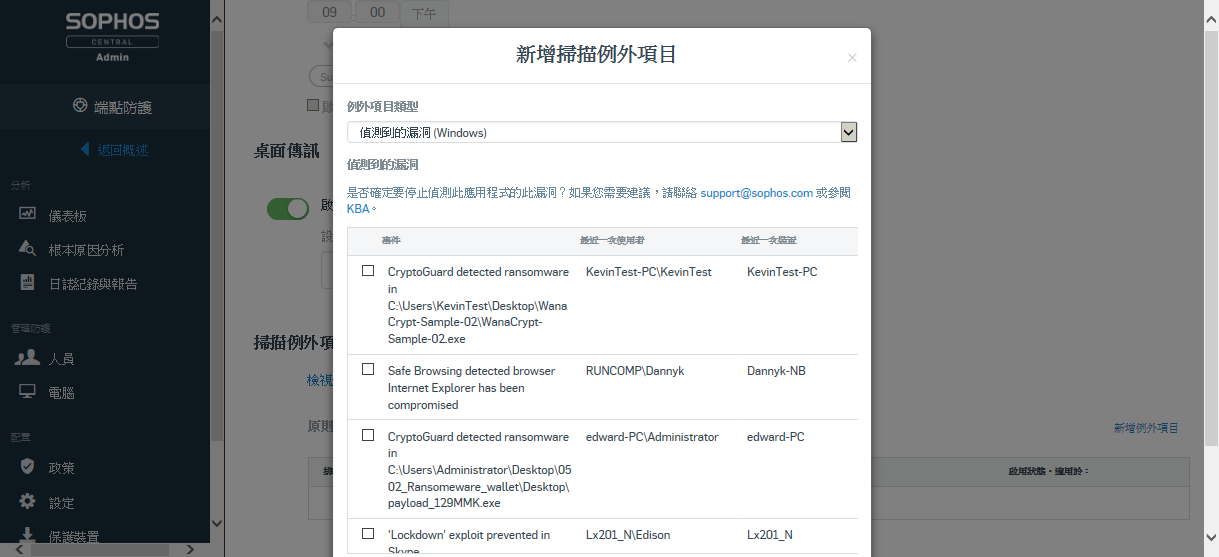Click the Lx201_N\Edison user cell
This screenshot has width=1219, height=557.
click(628, 535)
